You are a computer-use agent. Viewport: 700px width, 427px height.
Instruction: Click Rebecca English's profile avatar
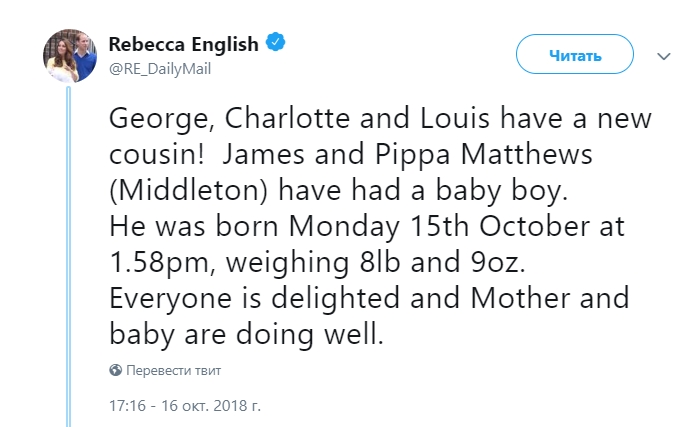tap(69, 55)
